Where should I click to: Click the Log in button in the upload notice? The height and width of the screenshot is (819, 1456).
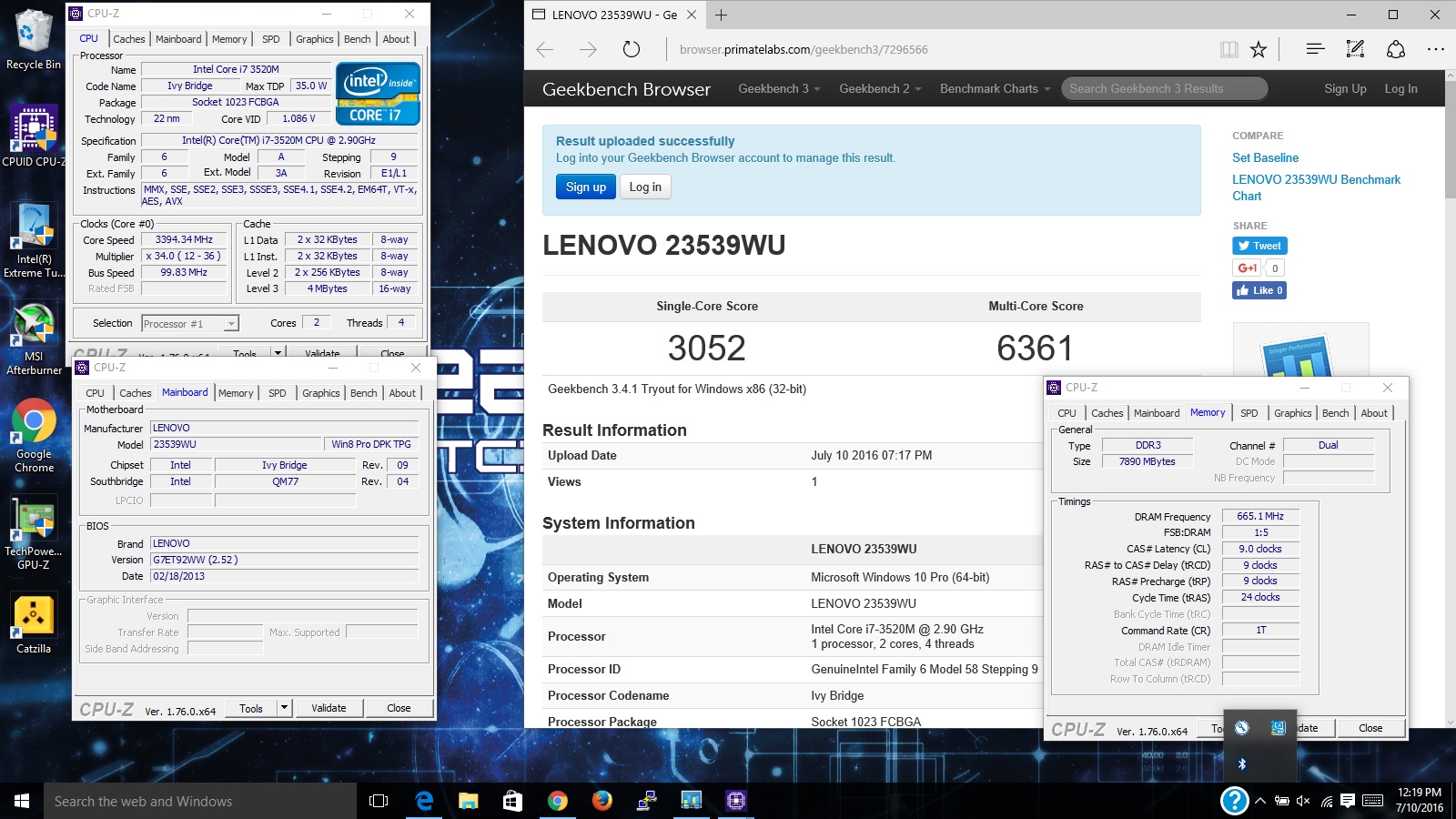pos(645,187)
